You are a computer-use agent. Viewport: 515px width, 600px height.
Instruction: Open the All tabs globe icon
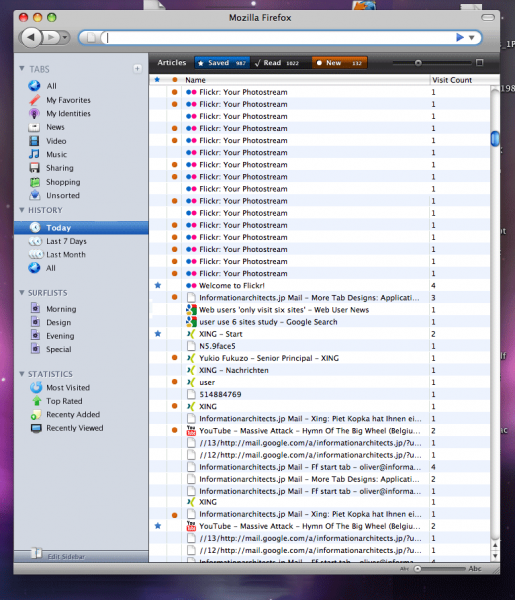coord(34,86)
